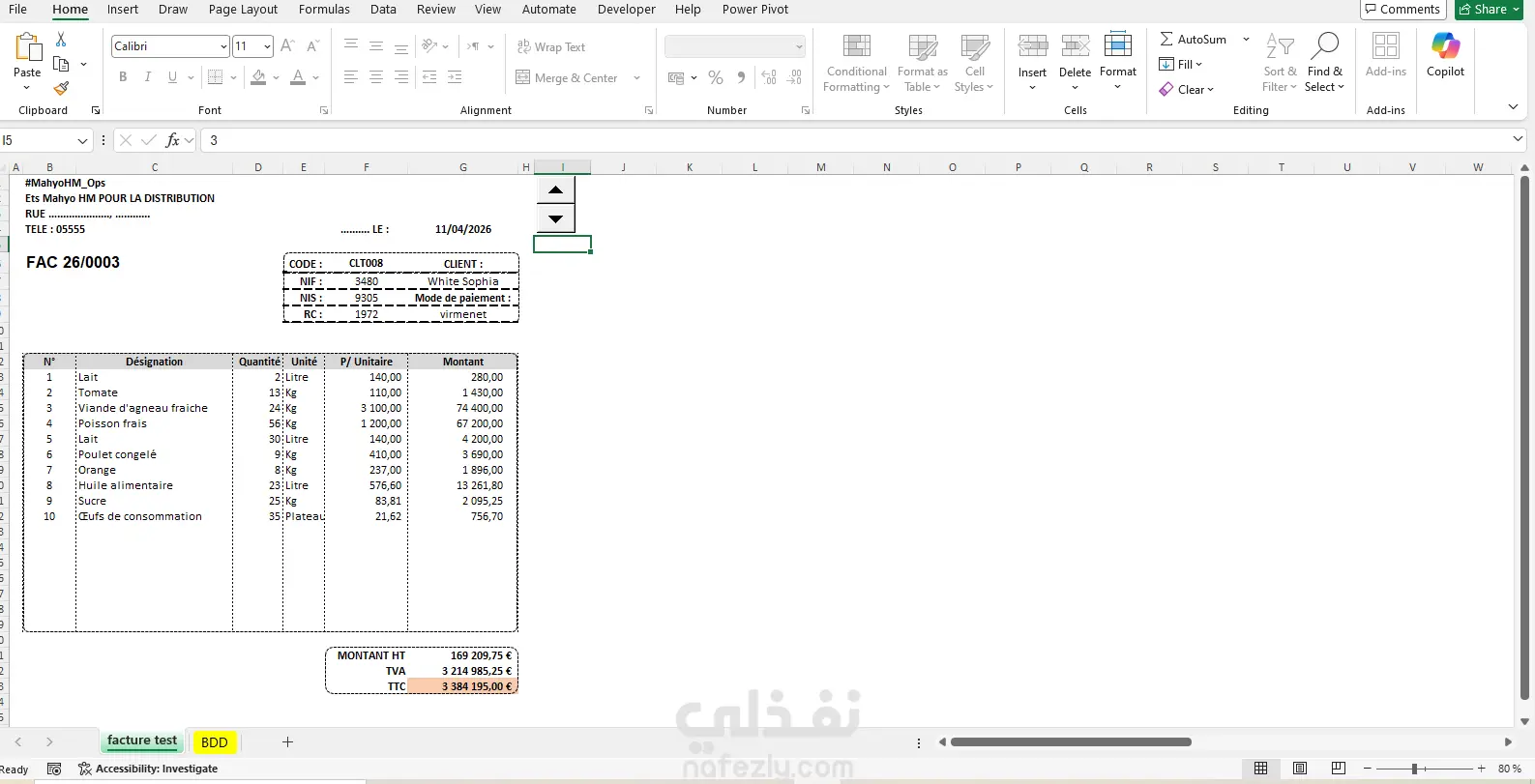
Task: Click the Insert cells icon
Action: point(1033,45)
